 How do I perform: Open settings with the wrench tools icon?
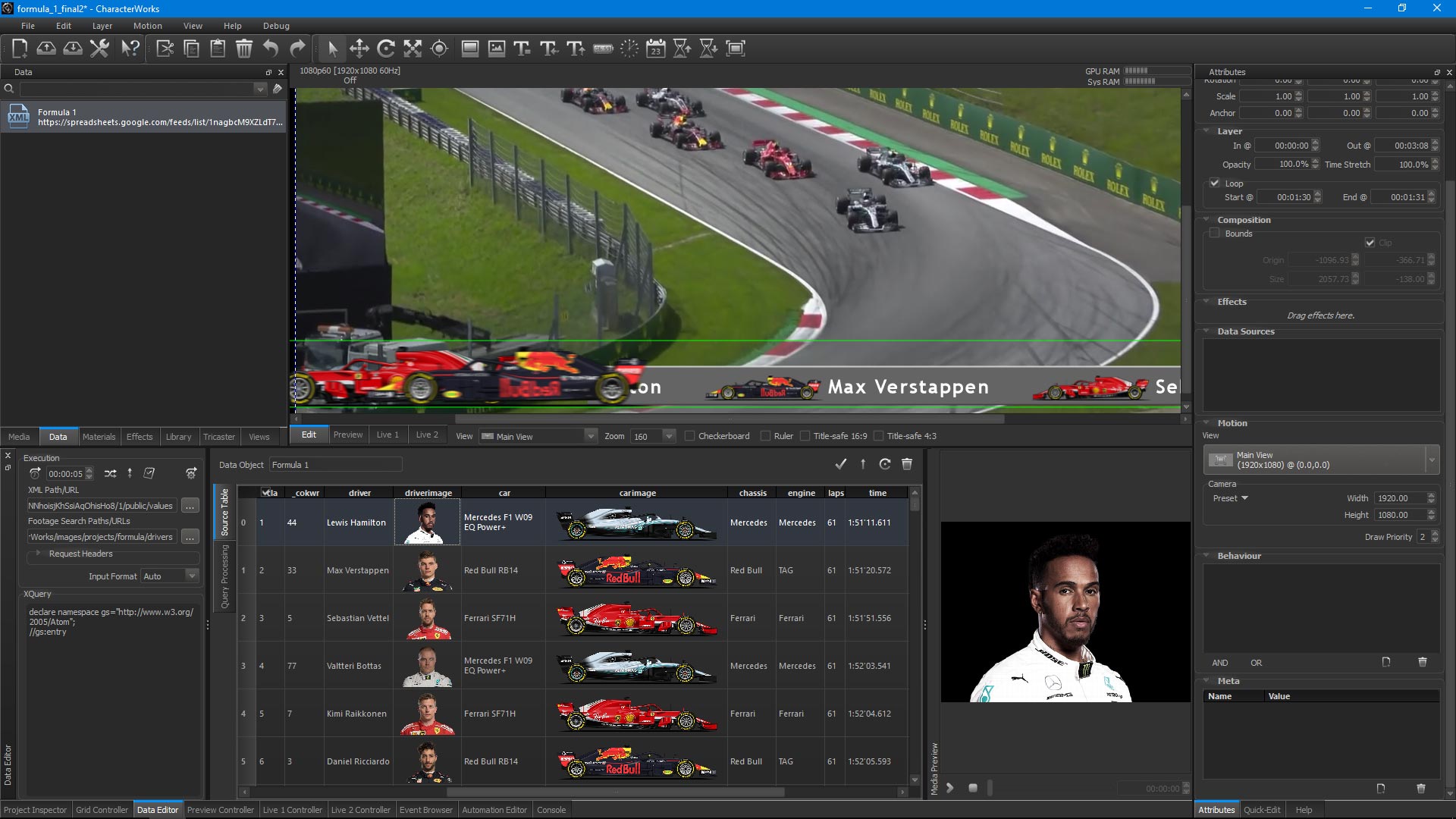[99, 49]
